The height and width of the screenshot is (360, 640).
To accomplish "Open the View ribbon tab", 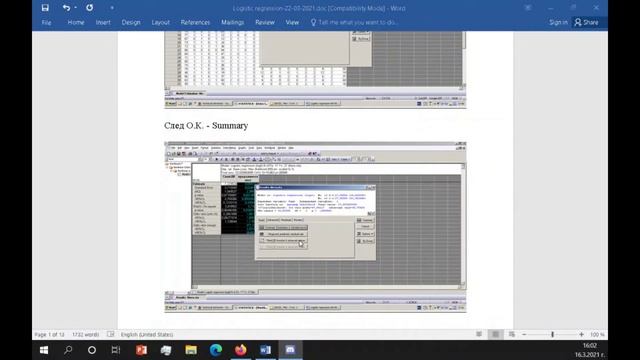I will coord(292,22).
